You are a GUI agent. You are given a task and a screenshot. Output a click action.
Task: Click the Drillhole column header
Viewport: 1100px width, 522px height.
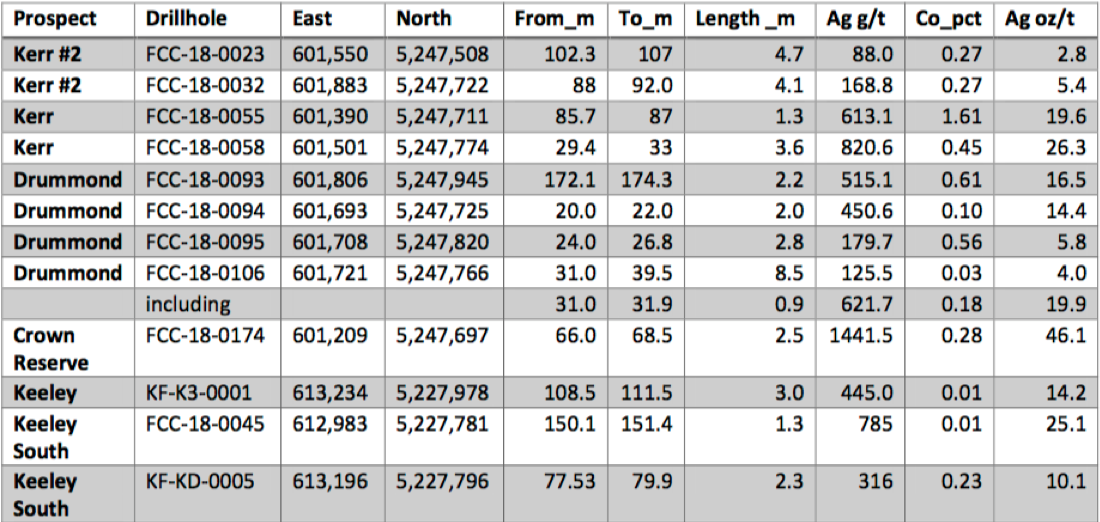pyautogui.click(x=187, y=19)
